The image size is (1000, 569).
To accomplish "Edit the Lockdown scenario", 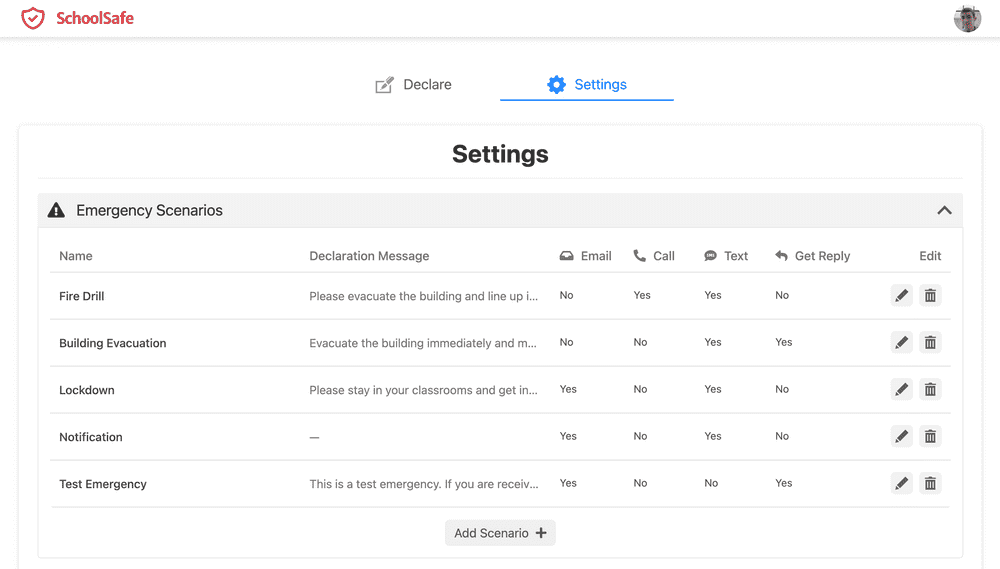I will tap(901, 390).
